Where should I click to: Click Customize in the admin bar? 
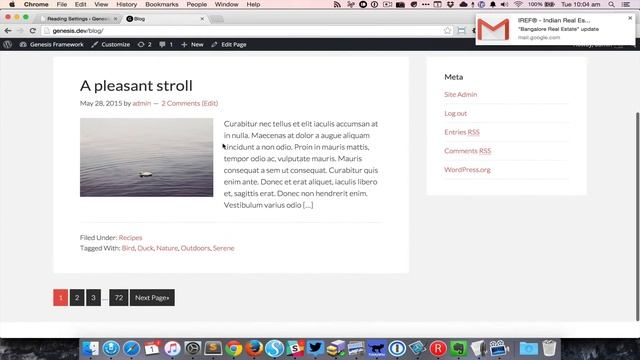pyautogui.click(x=111, y=44)
